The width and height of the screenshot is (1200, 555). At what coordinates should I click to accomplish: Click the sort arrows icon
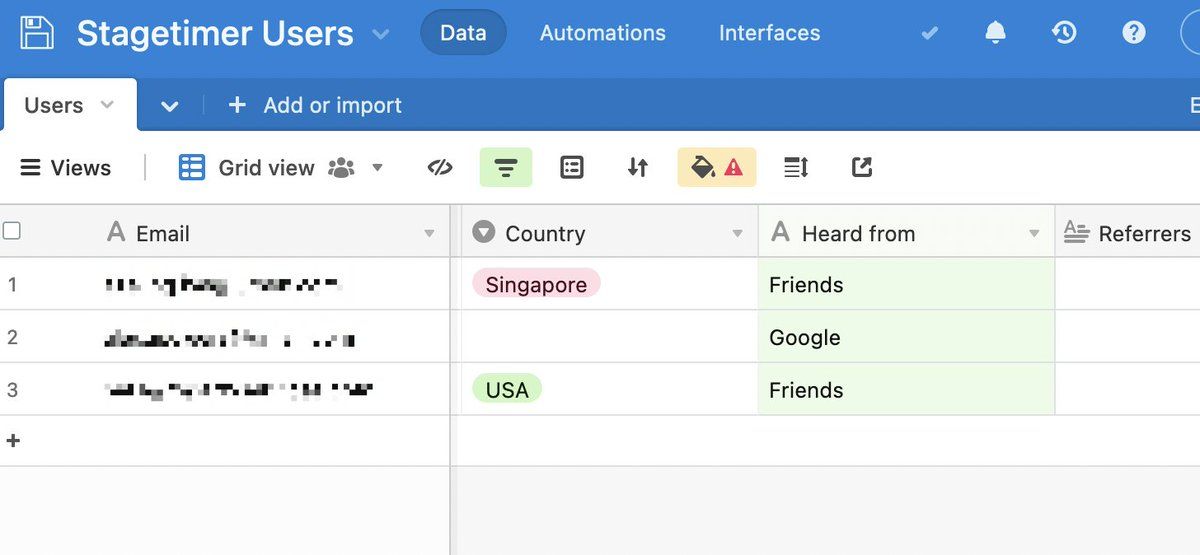(638, 168)
